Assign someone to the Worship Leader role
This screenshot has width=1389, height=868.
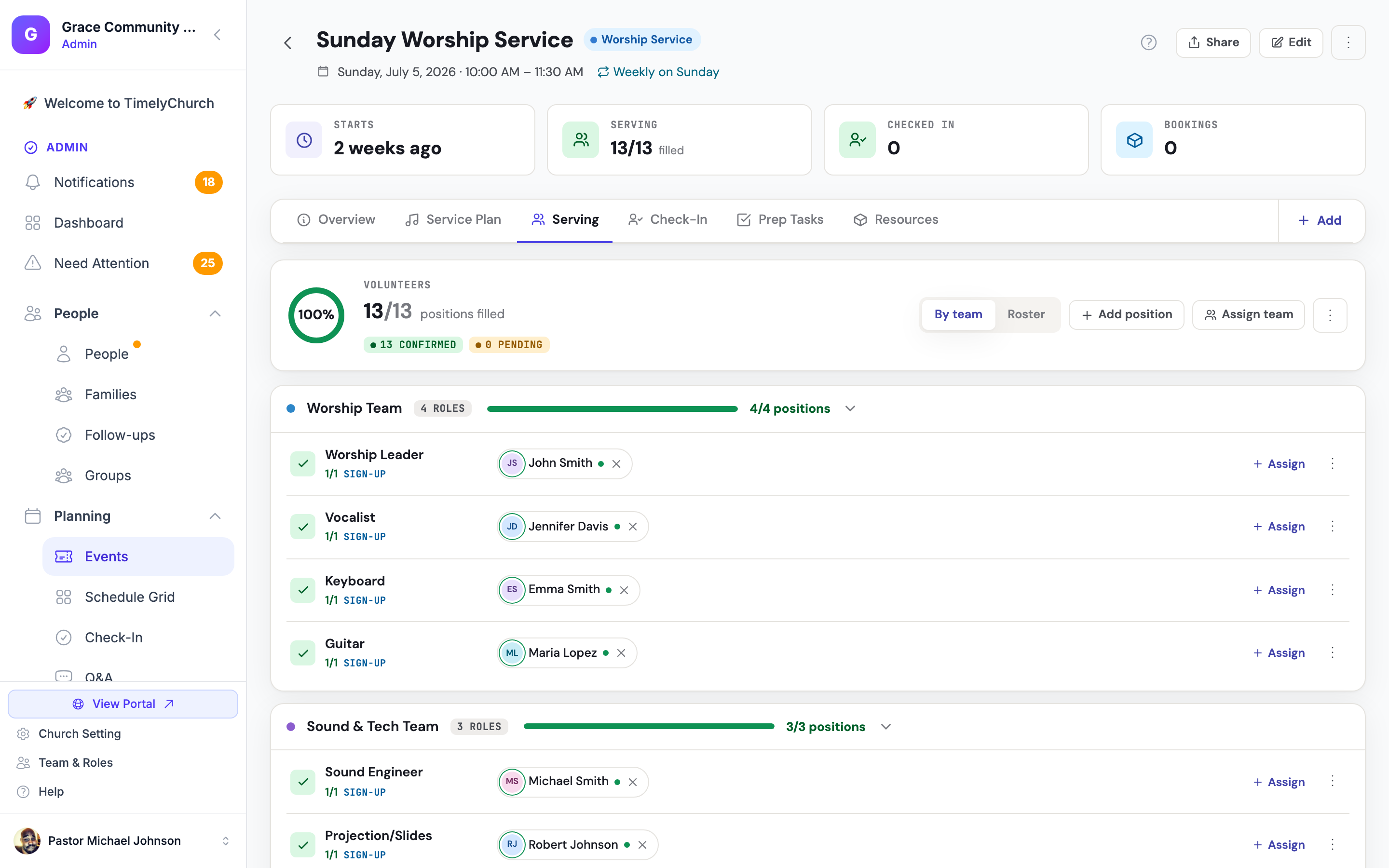click(1279, 464)
